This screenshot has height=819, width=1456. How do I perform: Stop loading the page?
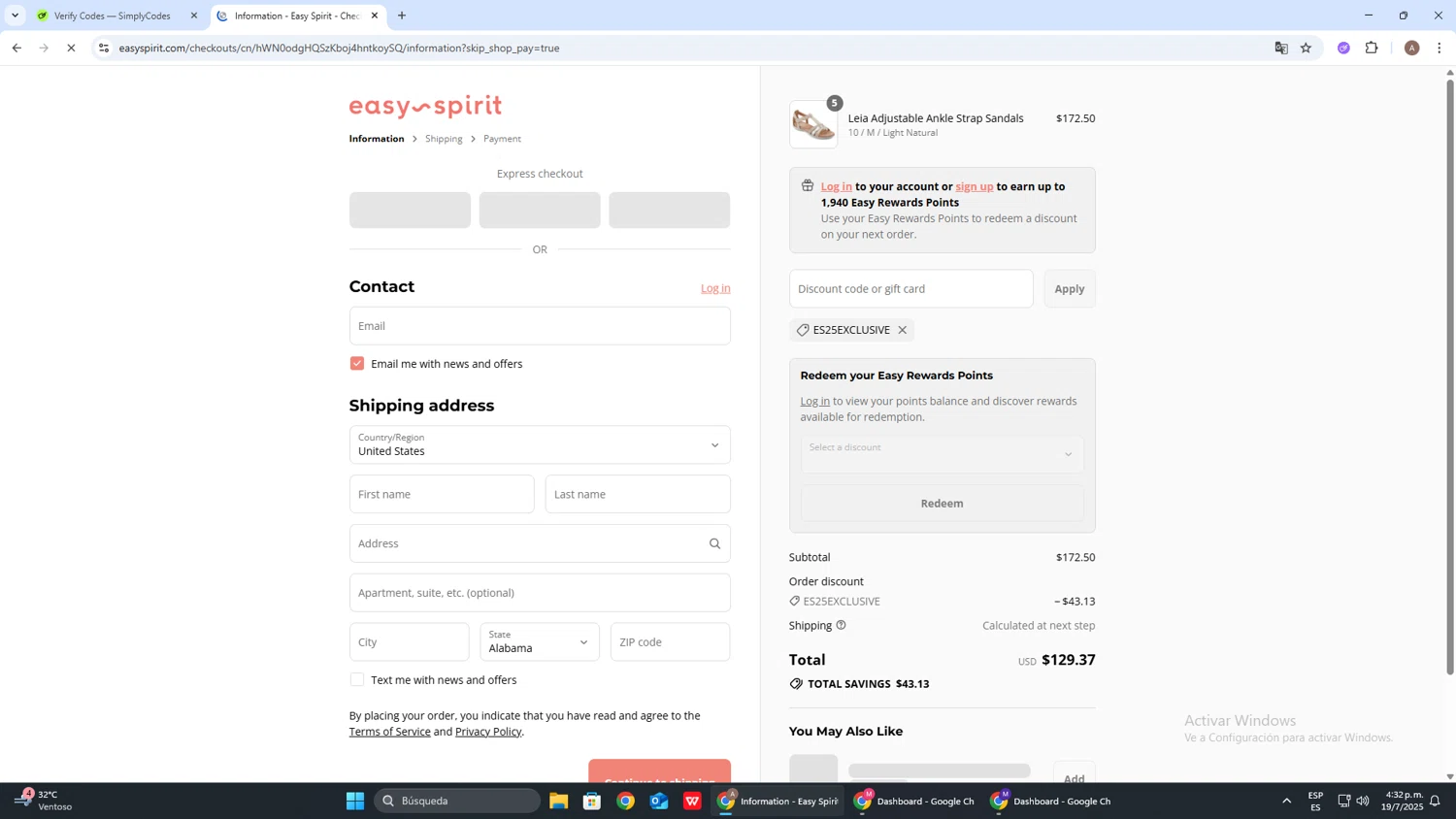tap(71, 48)
